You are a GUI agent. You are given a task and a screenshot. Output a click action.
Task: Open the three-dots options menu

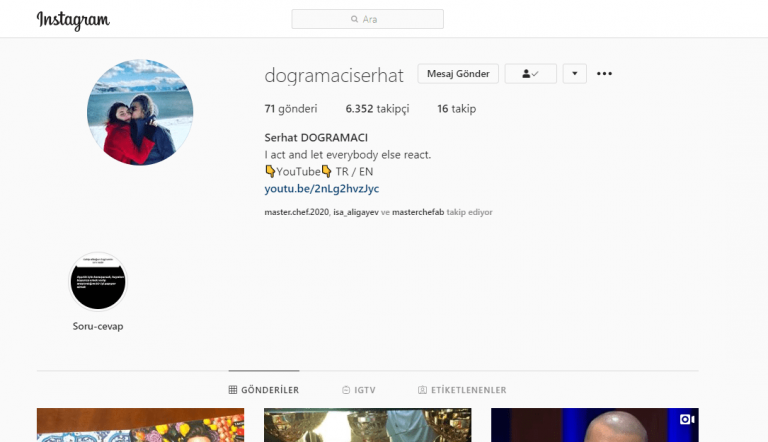(x=604, y=74)
